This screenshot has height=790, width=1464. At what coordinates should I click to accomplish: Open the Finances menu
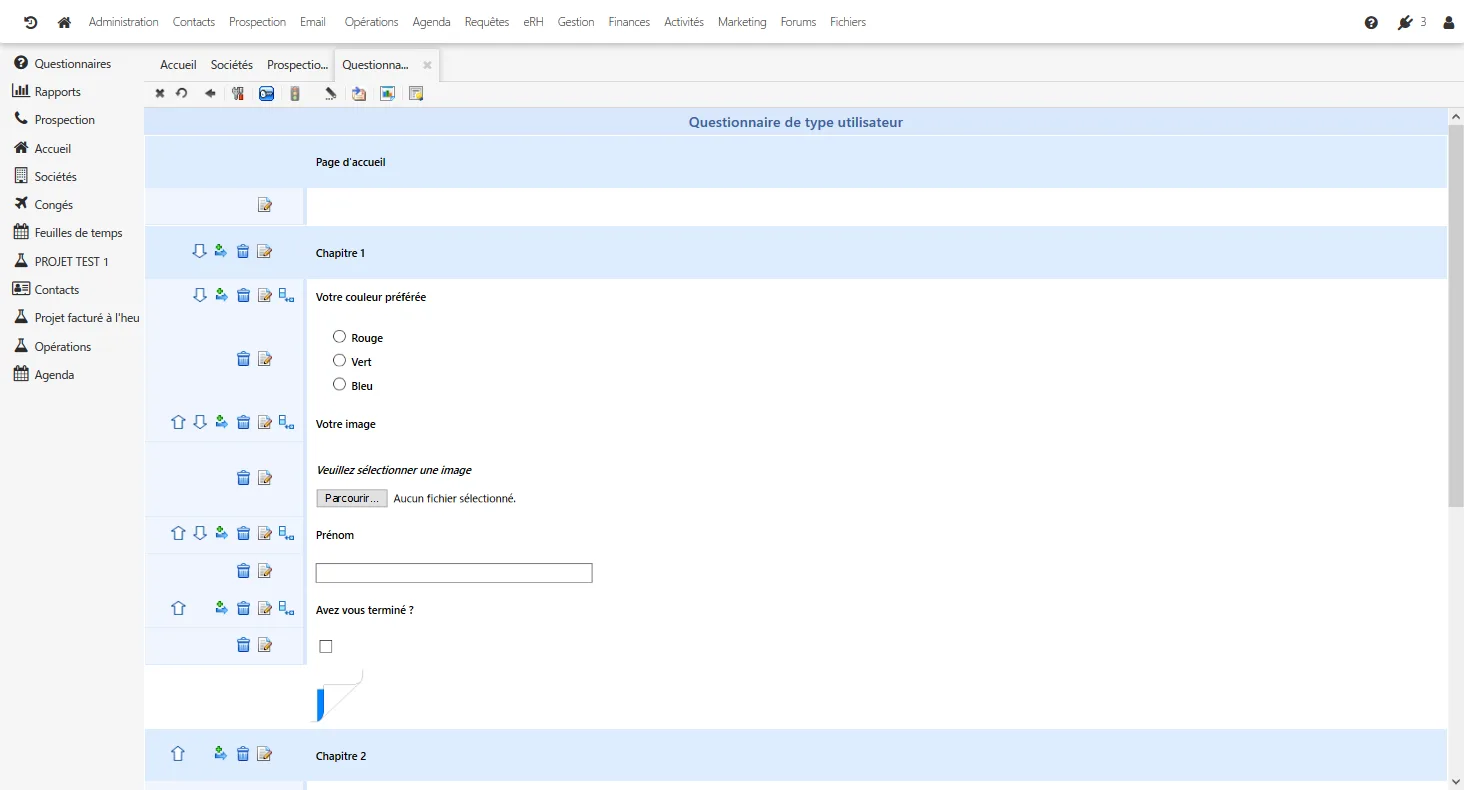(629, 22)
